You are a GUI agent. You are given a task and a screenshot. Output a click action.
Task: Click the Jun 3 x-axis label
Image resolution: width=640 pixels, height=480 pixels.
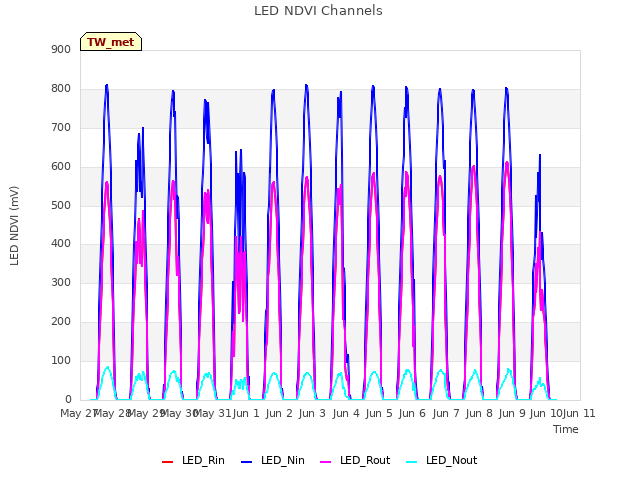tap(312, 413)
